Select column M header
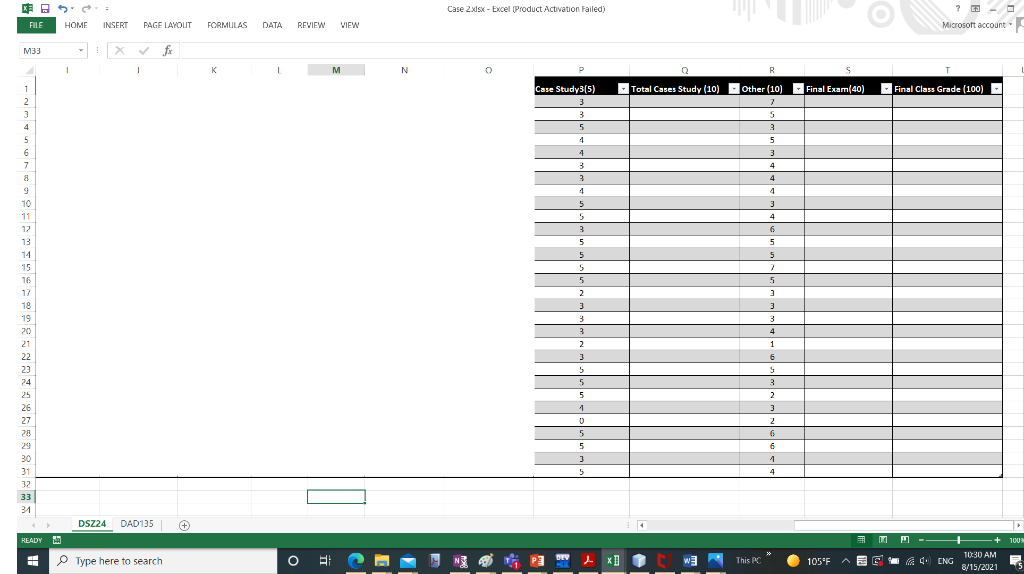 pos(336,70)
